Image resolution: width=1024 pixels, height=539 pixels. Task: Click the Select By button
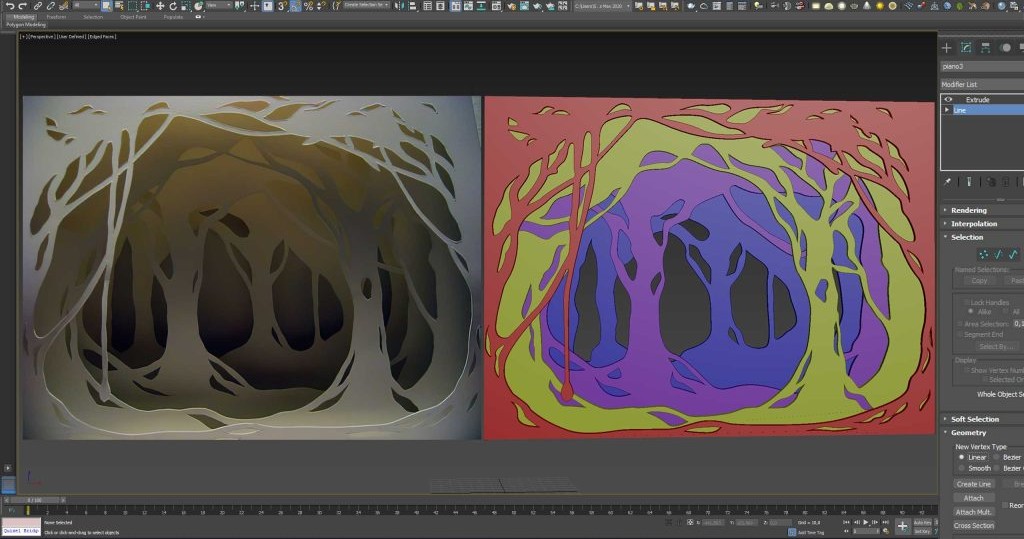click(x=995, y=347)
